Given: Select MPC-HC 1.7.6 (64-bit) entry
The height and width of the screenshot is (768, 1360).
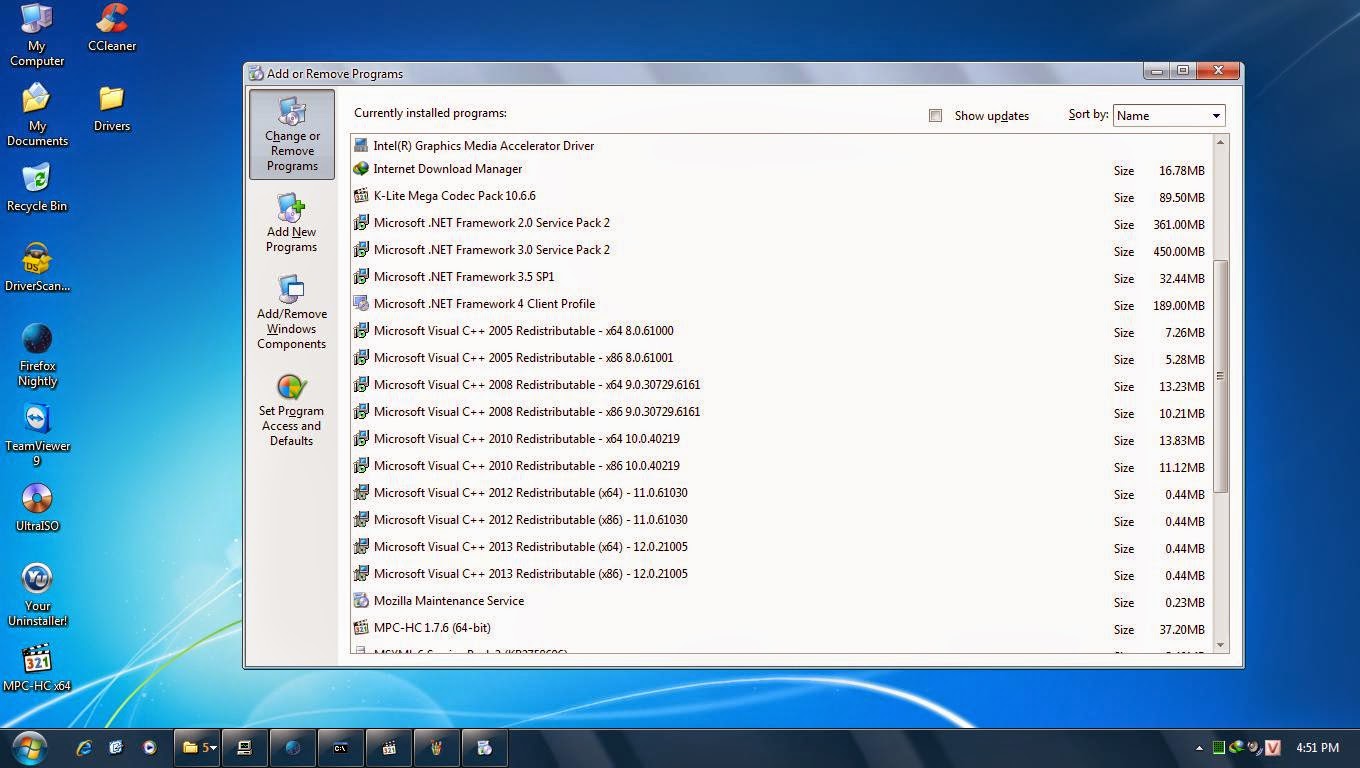Looking at the screenshot, I should coord(431,628).
